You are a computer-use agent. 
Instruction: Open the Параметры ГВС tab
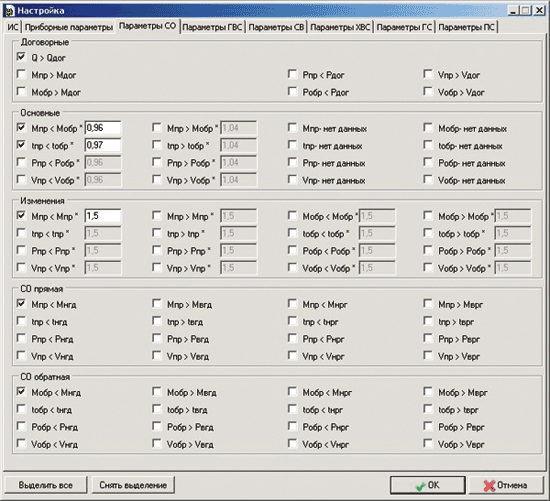click(x=213, y=27)
